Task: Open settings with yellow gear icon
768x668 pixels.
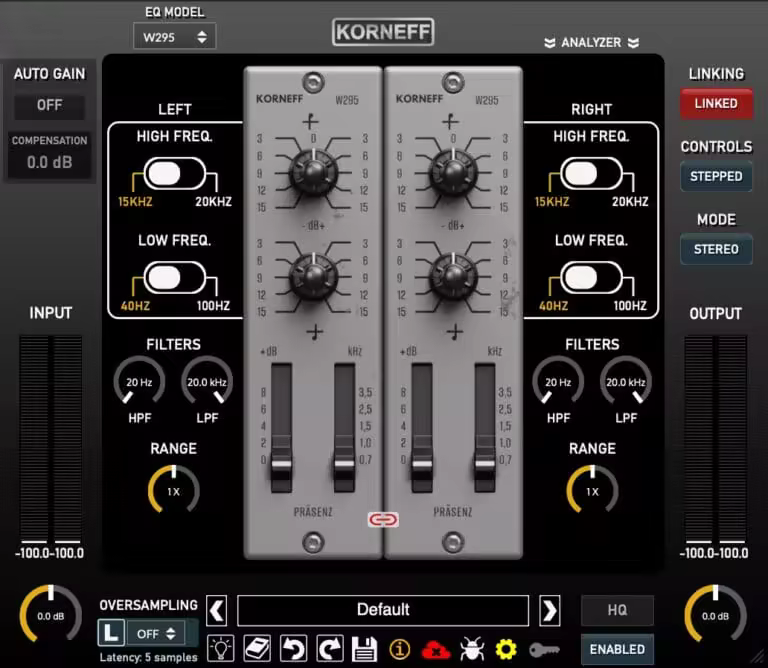Action: click(507, 648)
